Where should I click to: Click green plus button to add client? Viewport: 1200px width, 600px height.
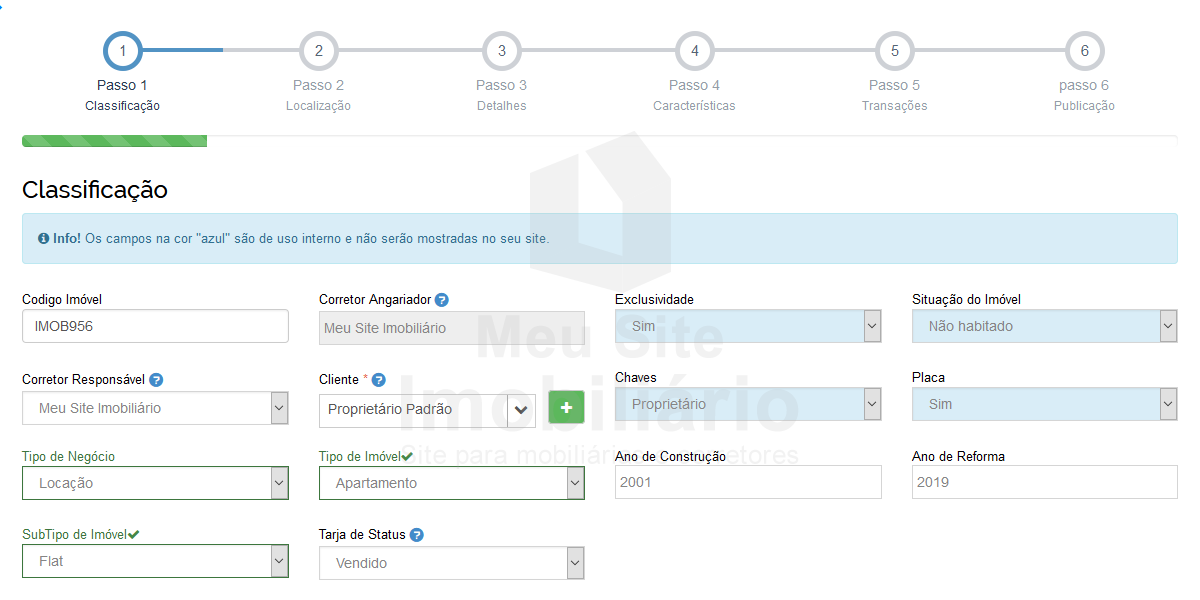(566, 408)
